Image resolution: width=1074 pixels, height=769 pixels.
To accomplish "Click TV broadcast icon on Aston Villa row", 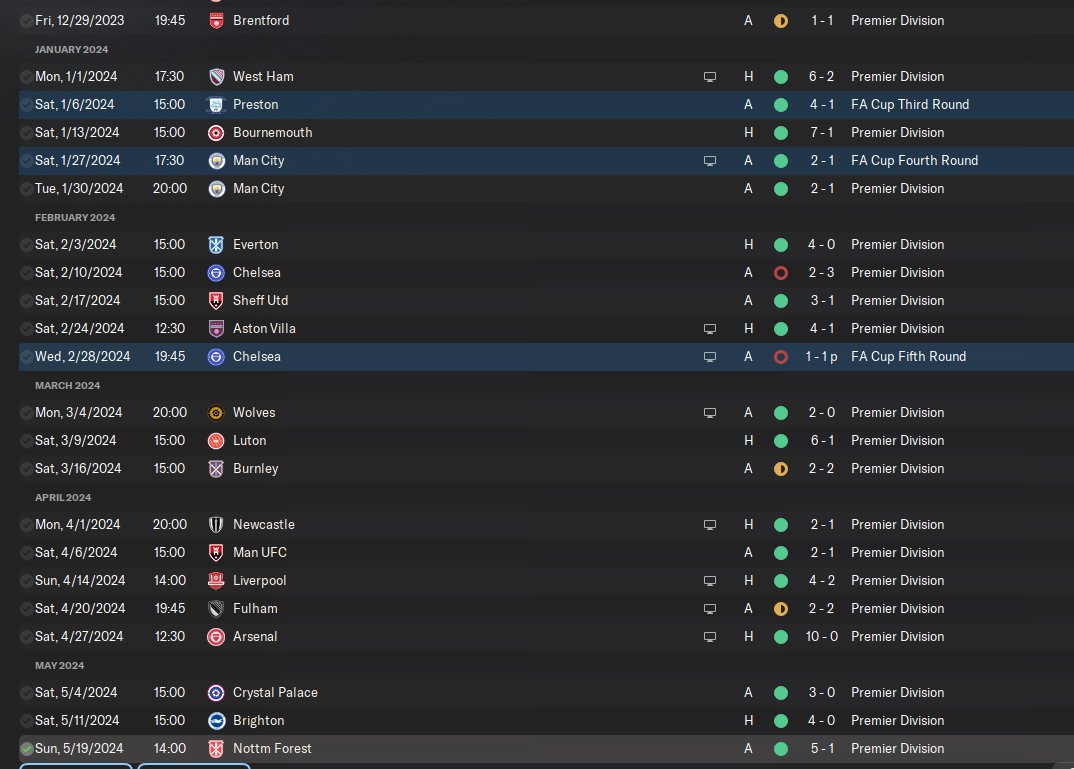I will [710, 329].
